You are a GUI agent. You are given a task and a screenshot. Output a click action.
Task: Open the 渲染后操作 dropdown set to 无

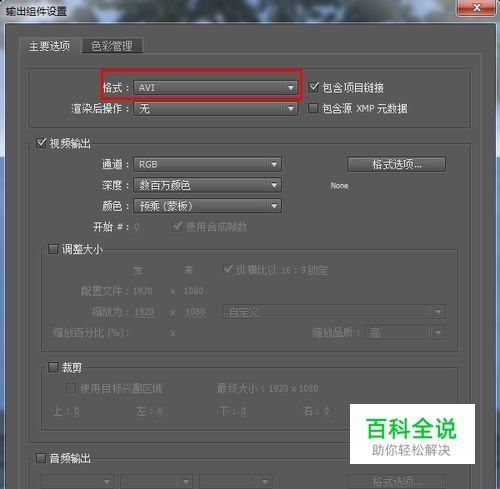point(215,109)
